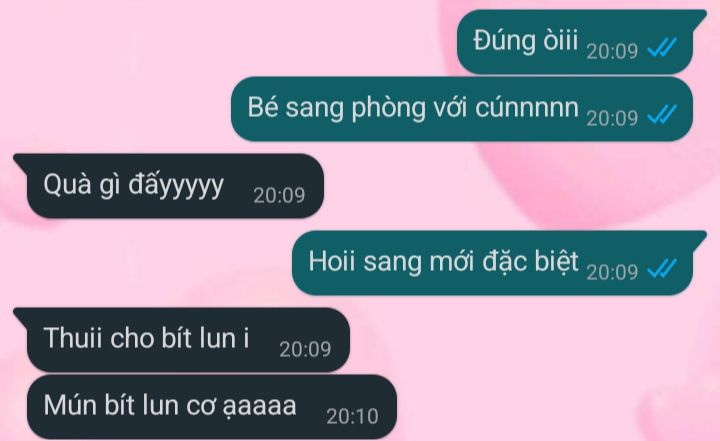Select the 'Bé sang phòng với cúnnnnn' message

461,109
